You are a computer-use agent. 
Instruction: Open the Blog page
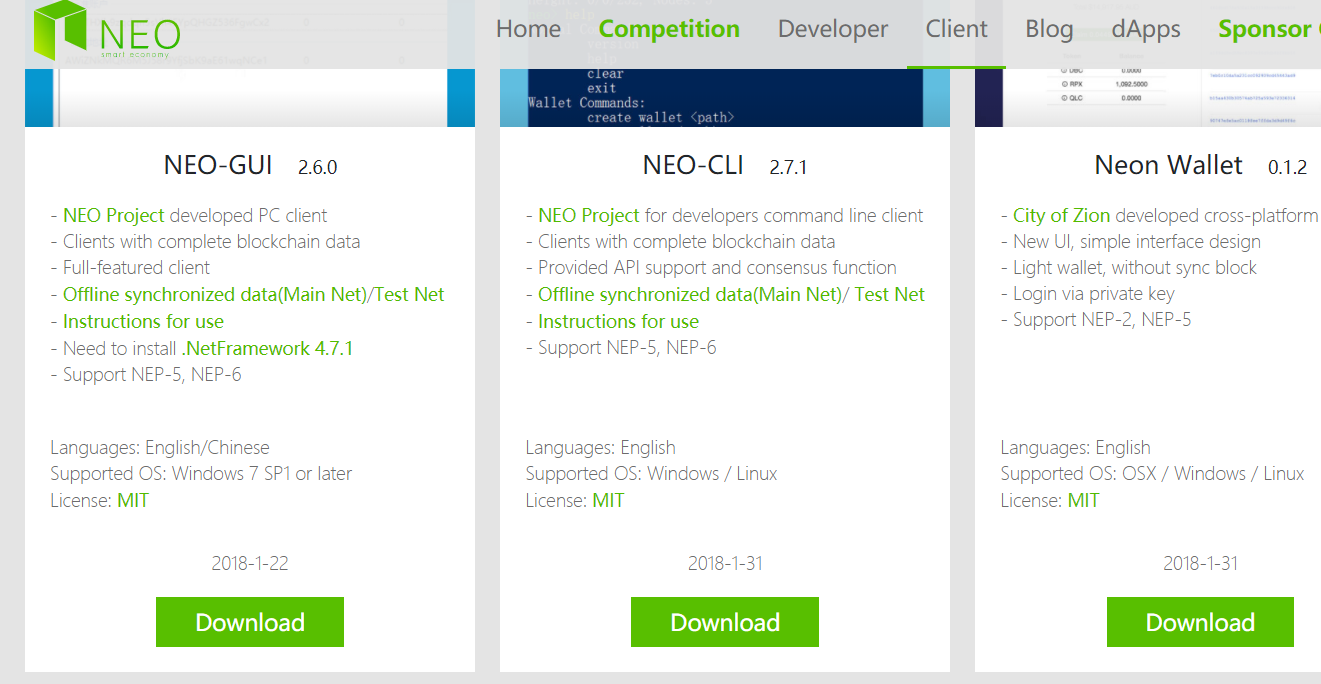tap(1049, 30)
